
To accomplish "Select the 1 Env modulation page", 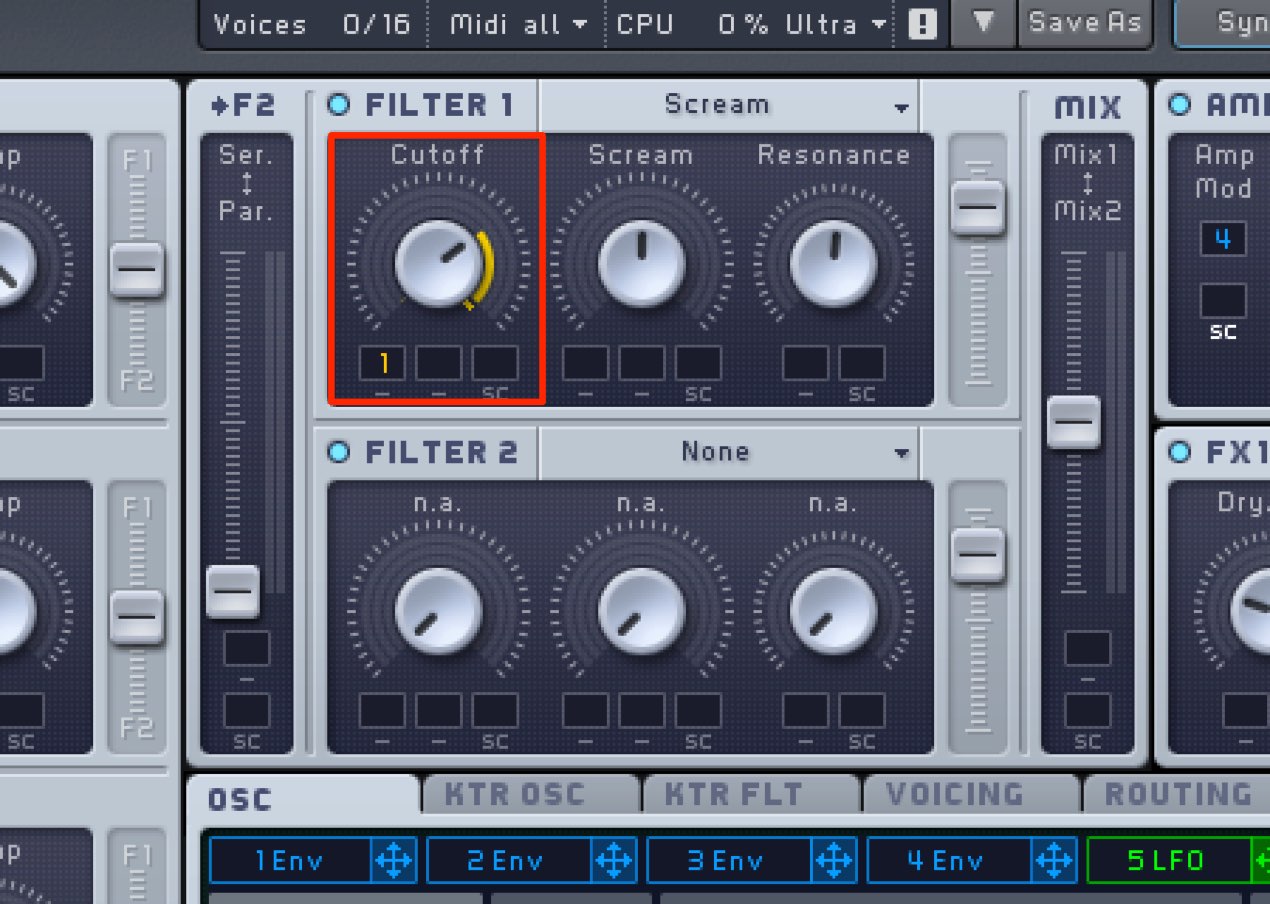I will click(290, 860).
